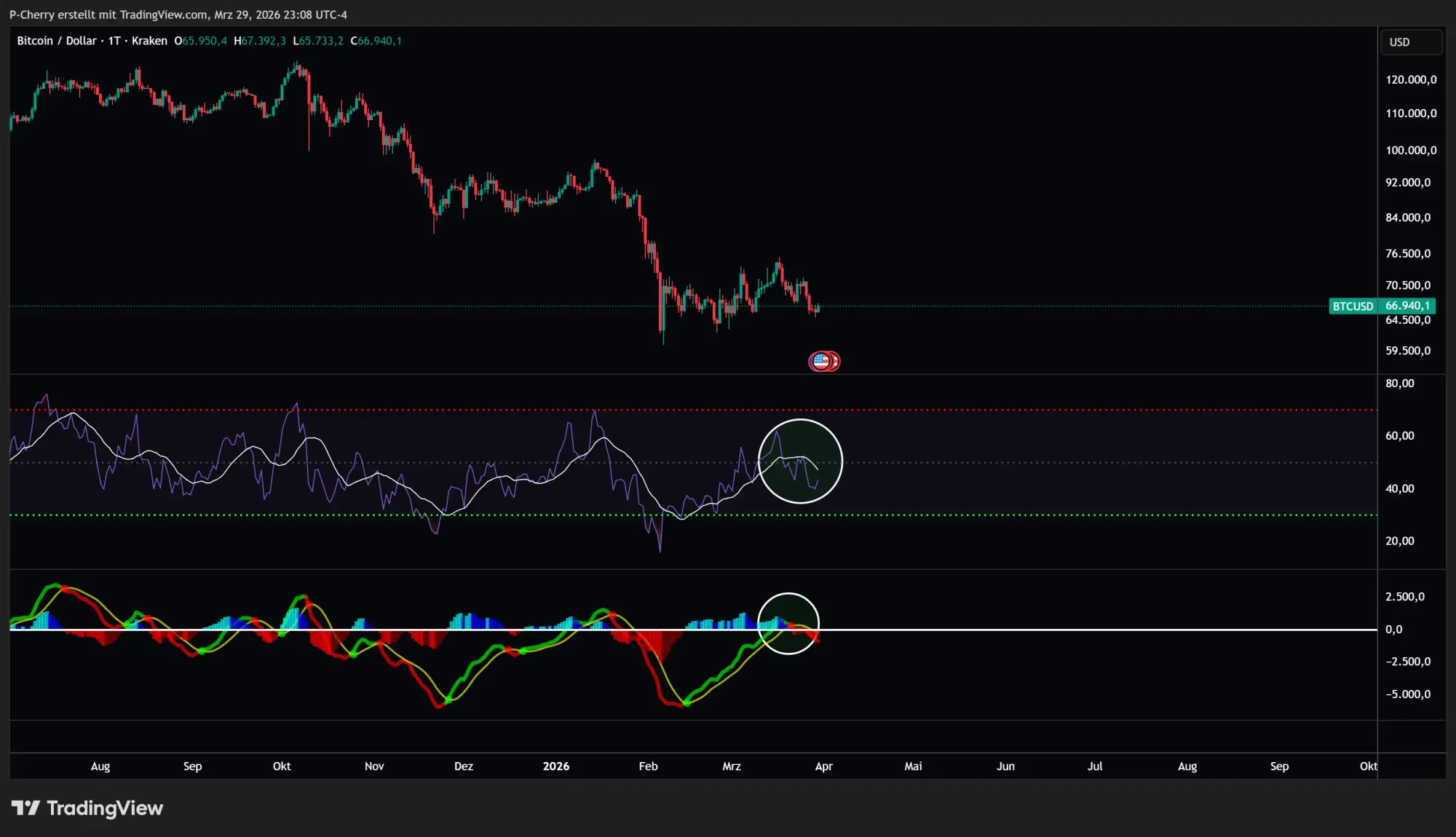Open the 1T timeframe option in legend
Screen dimensions: 1456x837
point(113,41)
